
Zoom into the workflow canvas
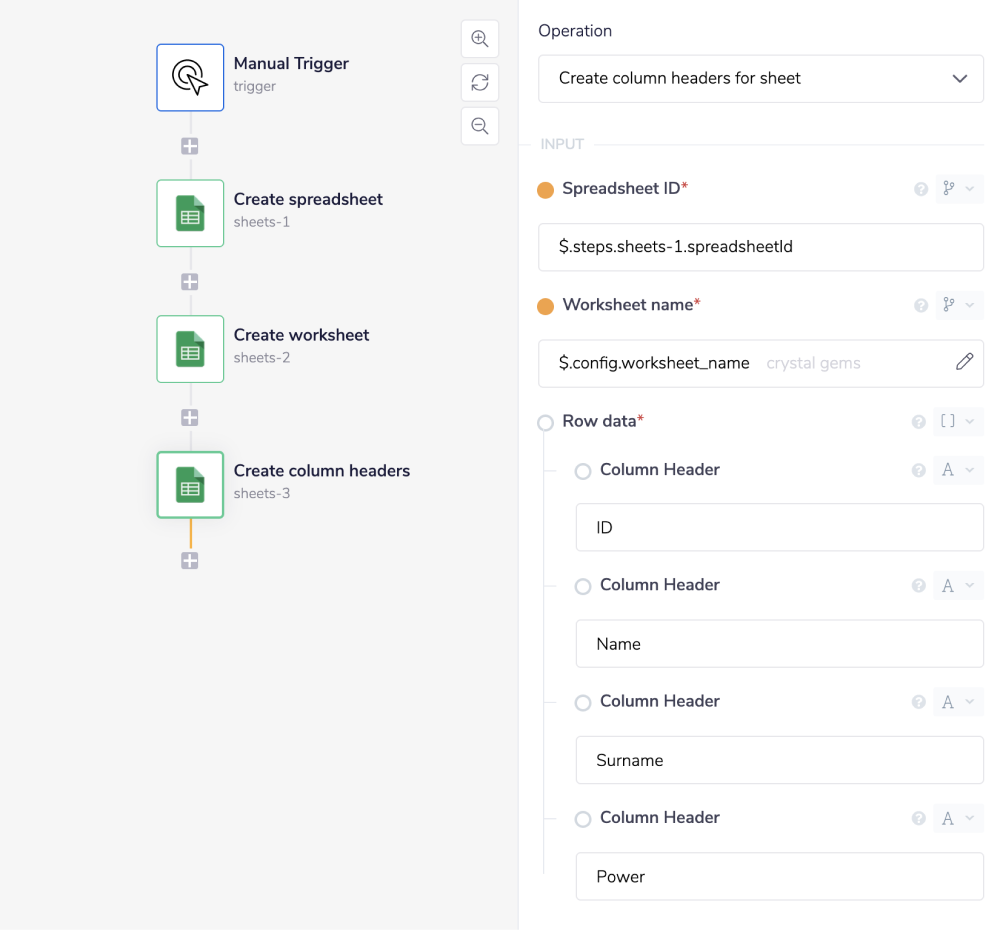(x=479, y=38)
